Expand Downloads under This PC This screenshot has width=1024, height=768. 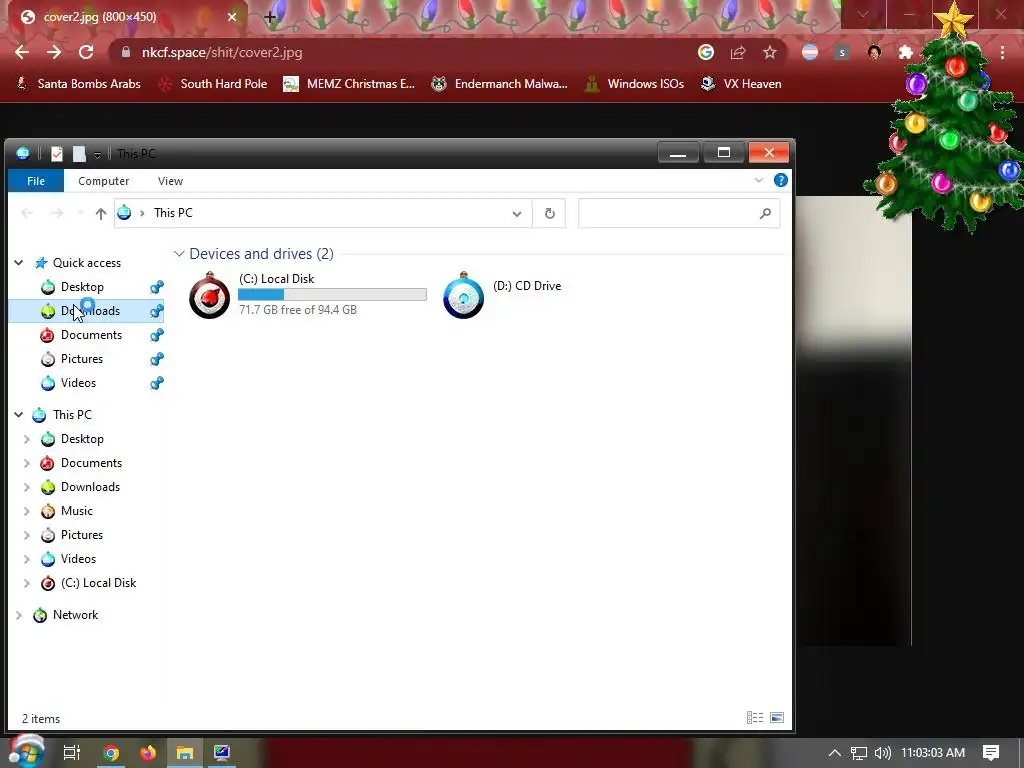27,487
